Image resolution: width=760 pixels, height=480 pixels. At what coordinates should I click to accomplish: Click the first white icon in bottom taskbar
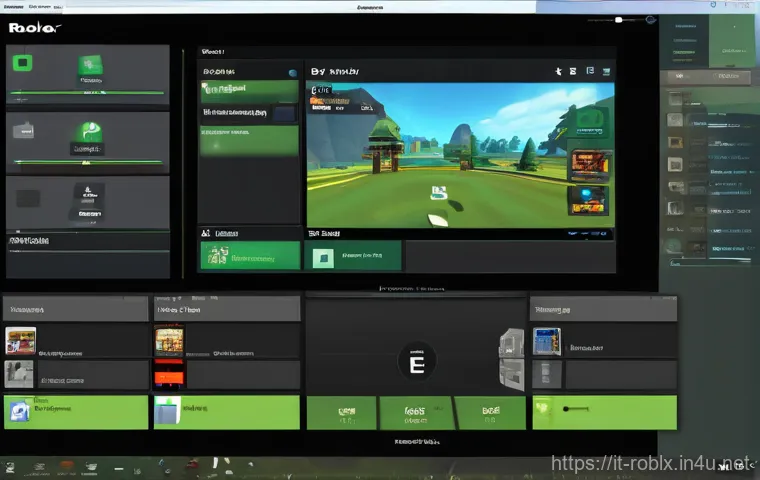coord(10,468)
